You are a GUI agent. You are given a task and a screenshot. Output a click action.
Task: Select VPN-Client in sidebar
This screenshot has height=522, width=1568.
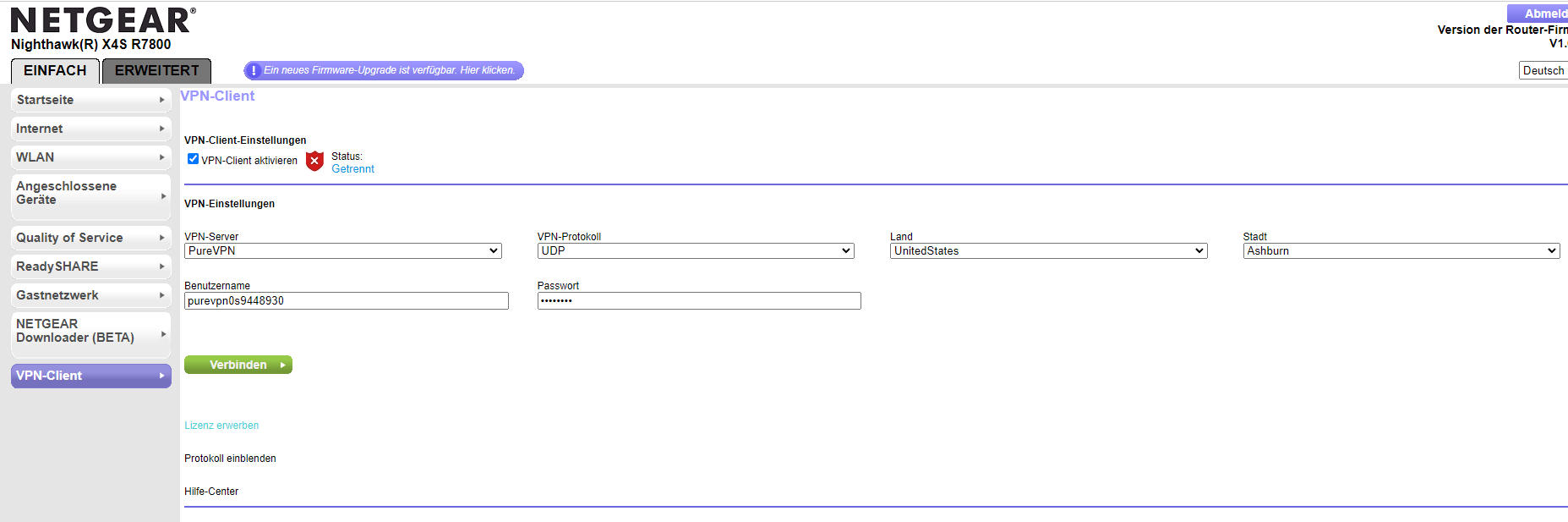click(91, 376)
